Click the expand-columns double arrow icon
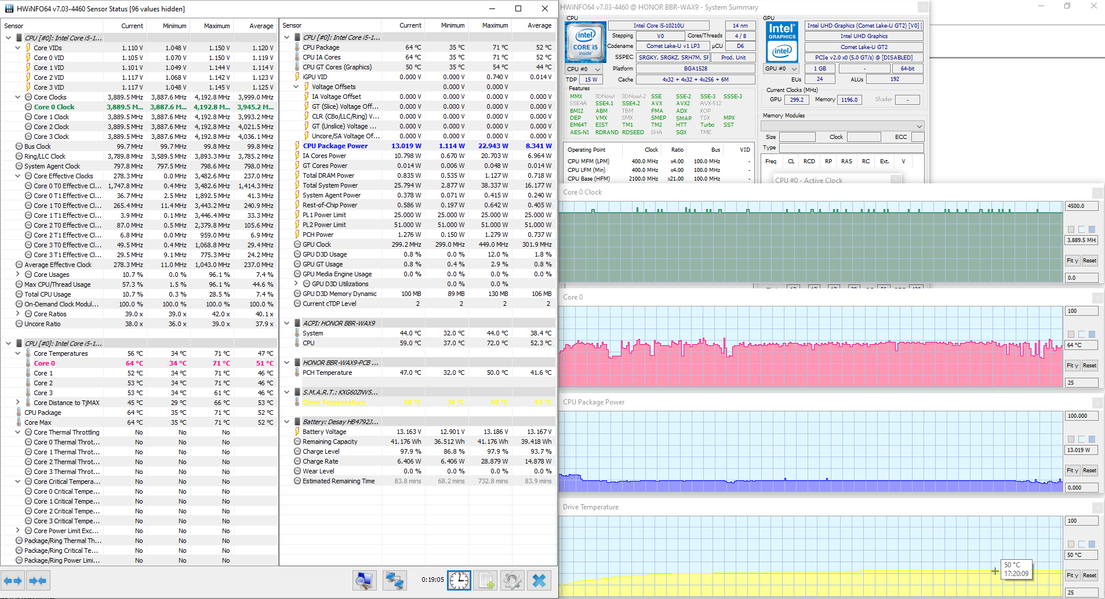The image size is (1105, 599). (13, 580)
